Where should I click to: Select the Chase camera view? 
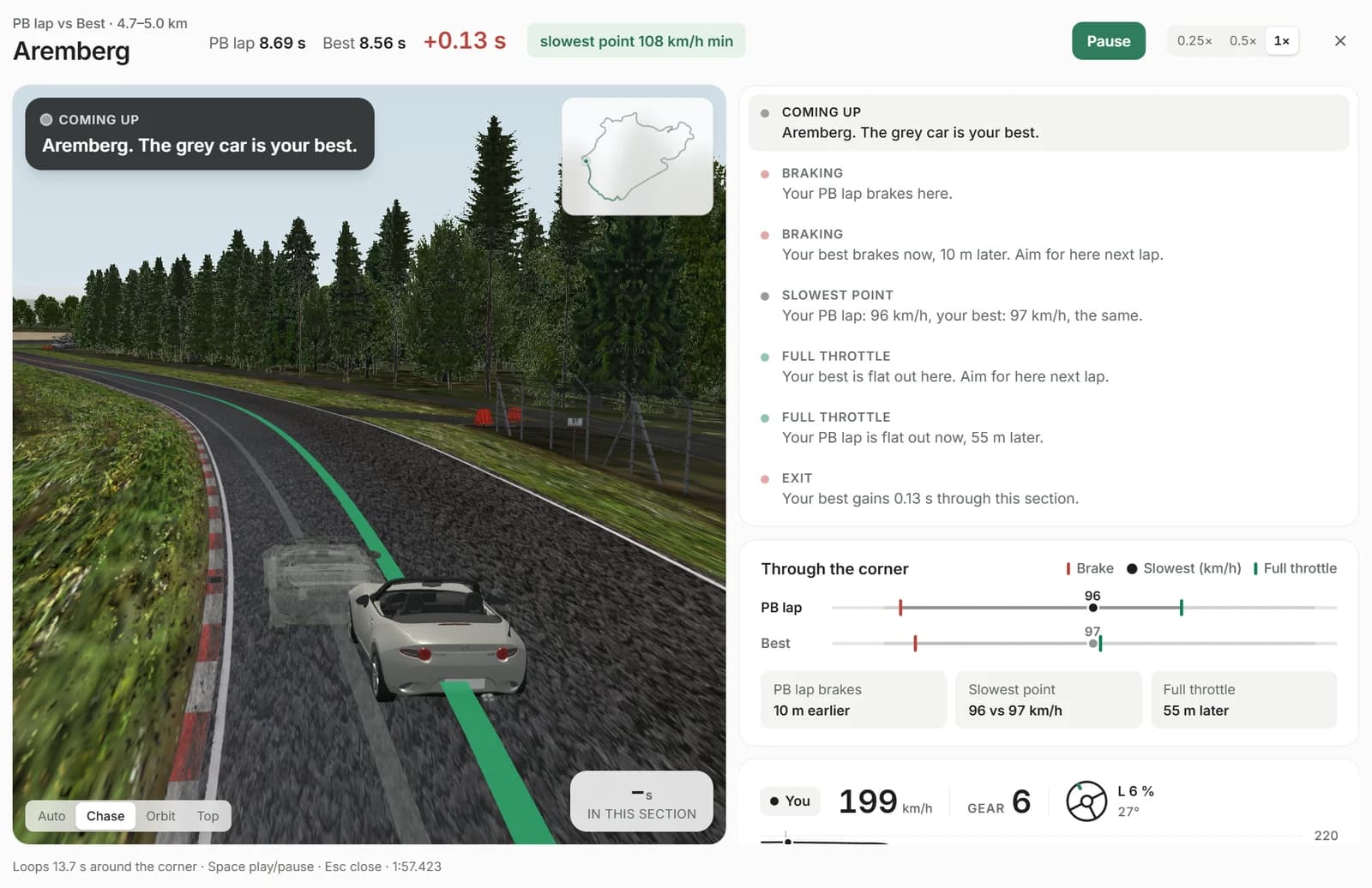pos(105,816)
